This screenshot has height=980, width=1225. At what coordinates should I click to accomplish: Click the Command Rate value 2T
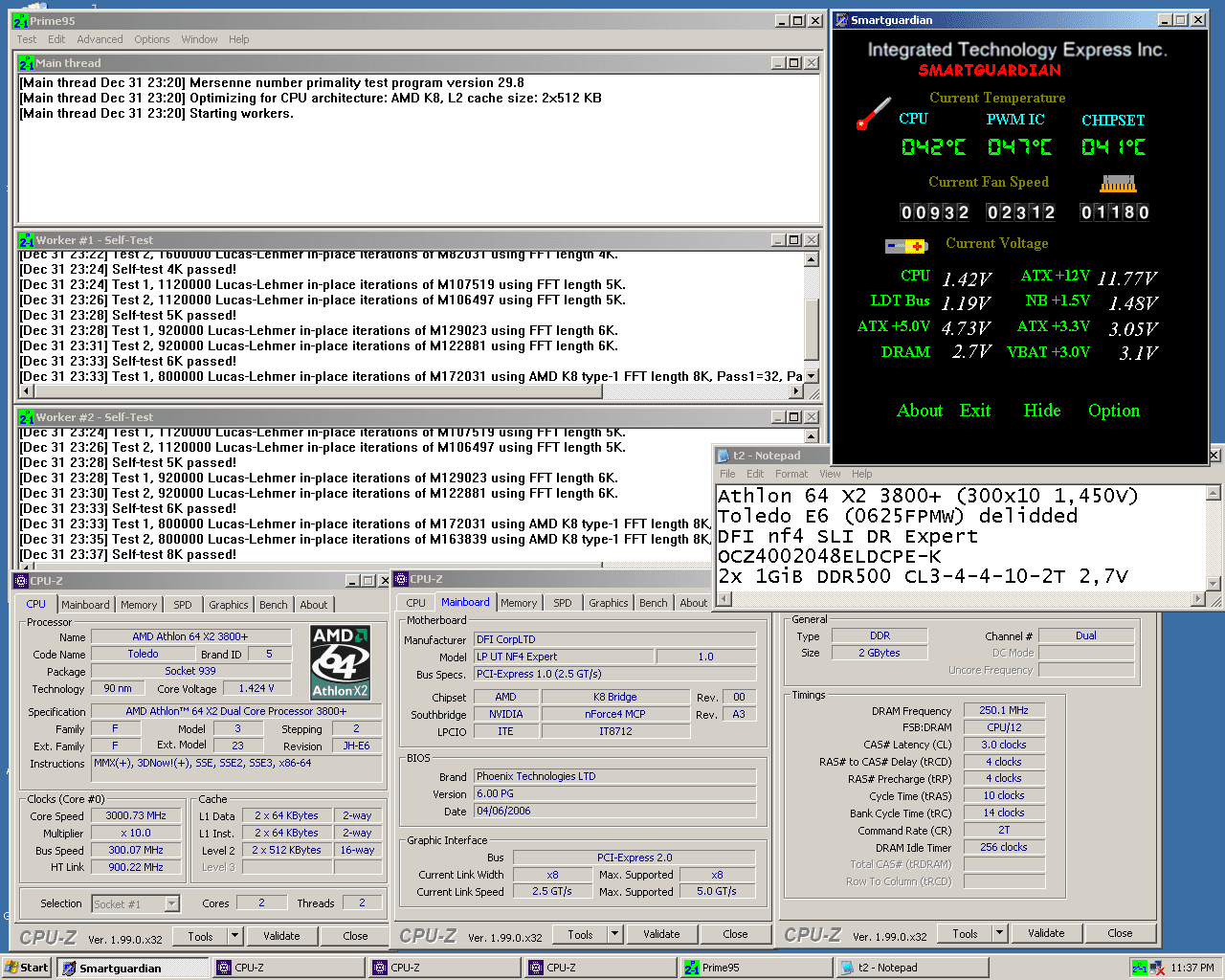pyautogui.click(x=1004, y=830)
